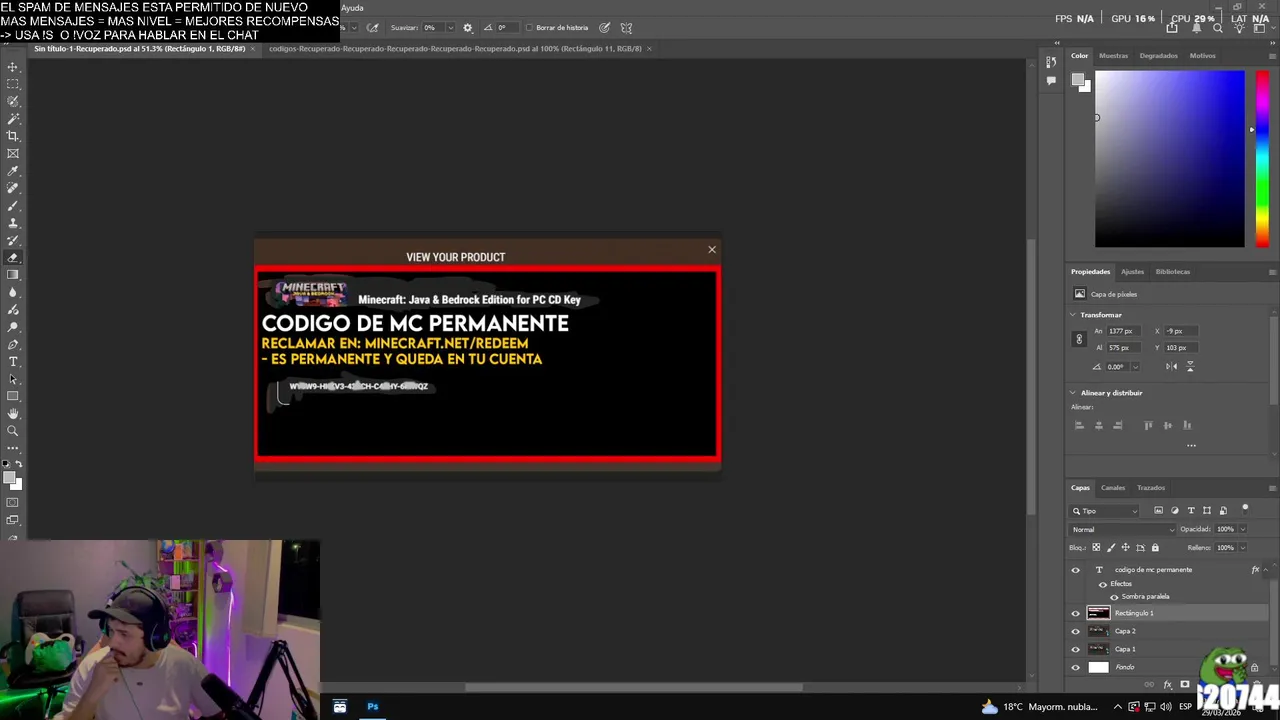Switch to the Bibliotecas tab

click(x=1173, y=272)
